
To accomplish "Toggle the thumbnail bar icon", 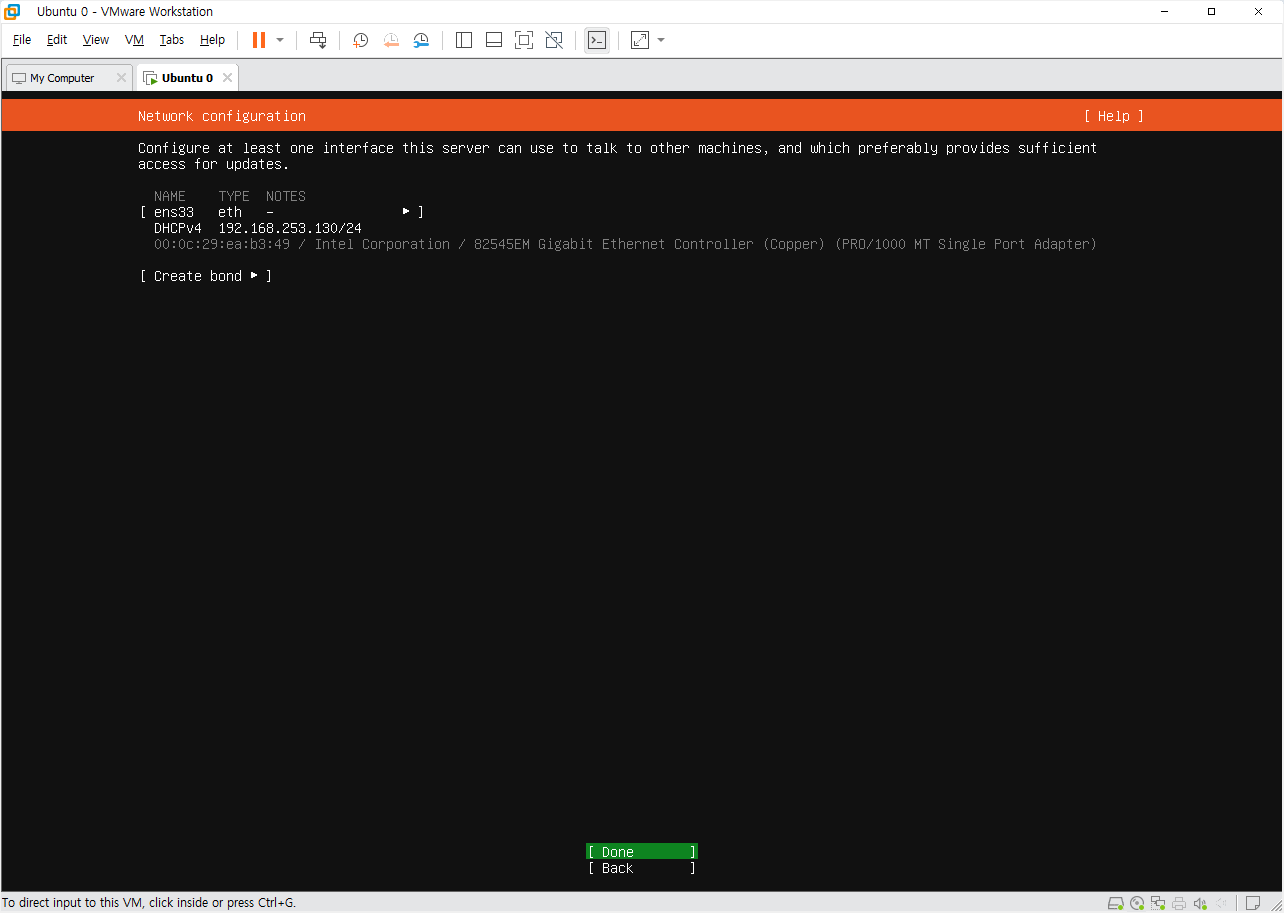I will tap(494, 40).
